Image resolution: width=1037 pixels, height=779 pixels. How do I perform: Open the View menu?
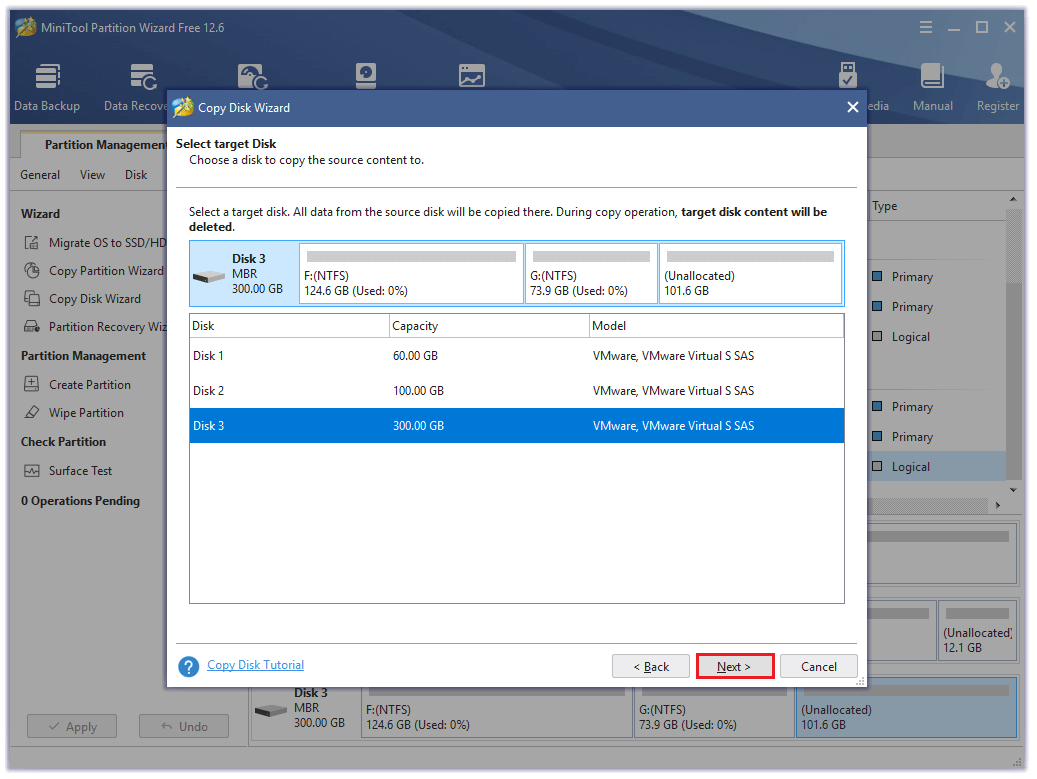(93, 175)
